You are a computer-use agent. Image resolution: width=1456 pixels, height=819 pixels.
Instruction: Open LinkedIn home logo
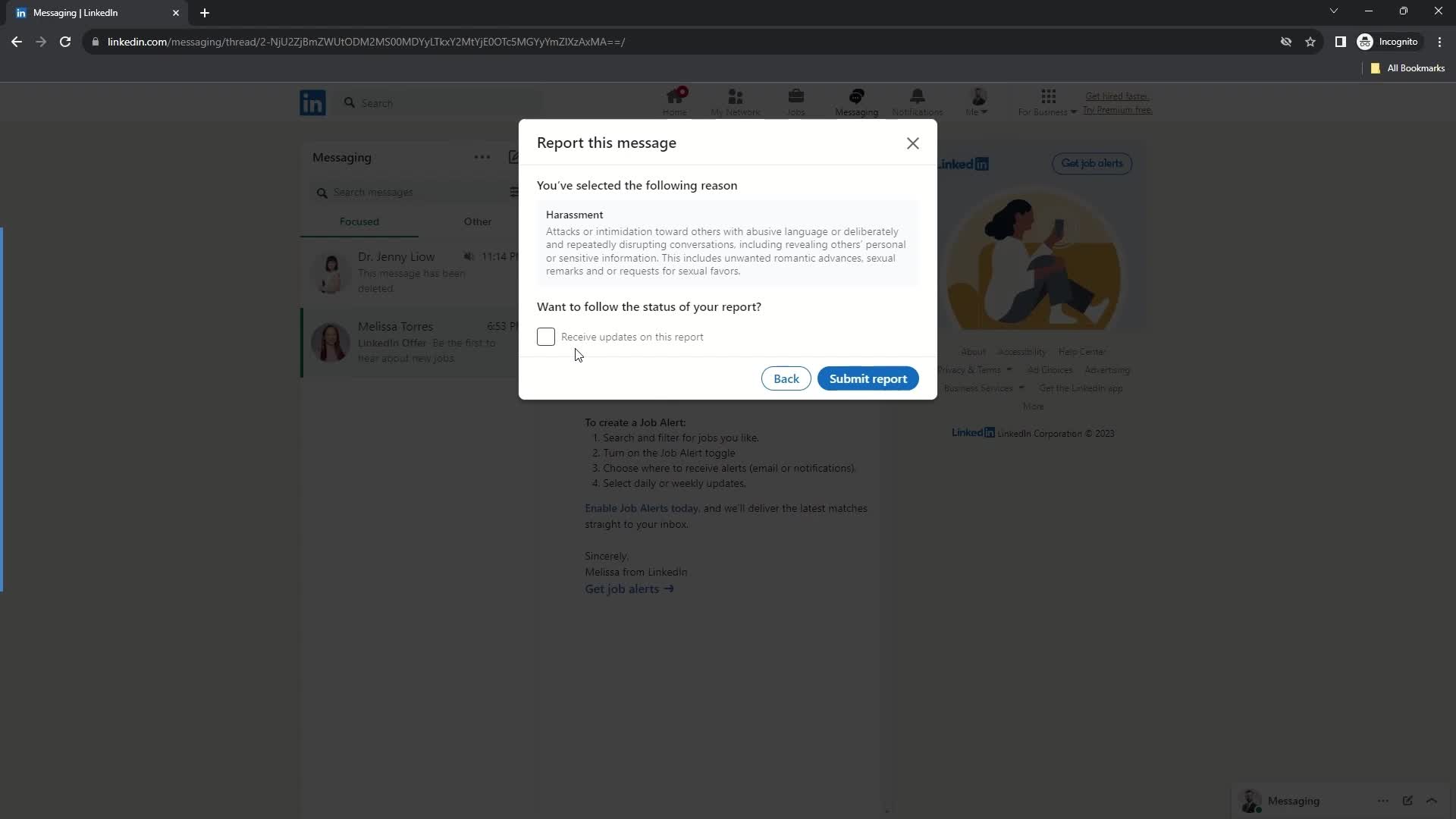point(312,102)
